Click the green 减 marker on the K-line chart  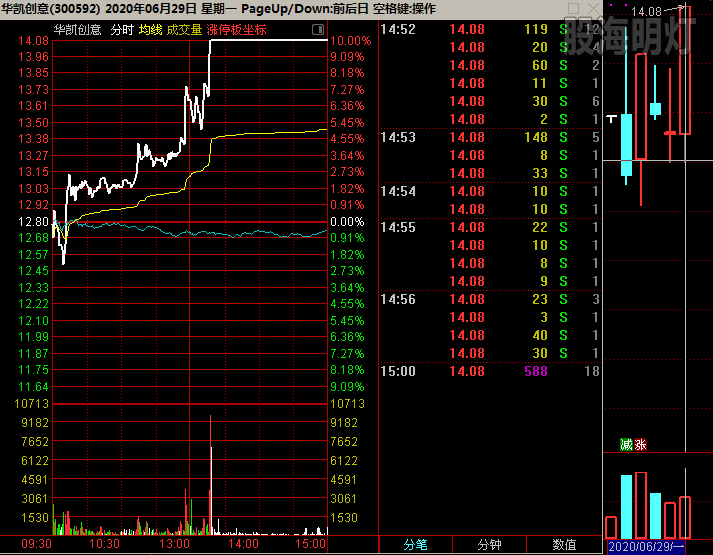point(627,445)
